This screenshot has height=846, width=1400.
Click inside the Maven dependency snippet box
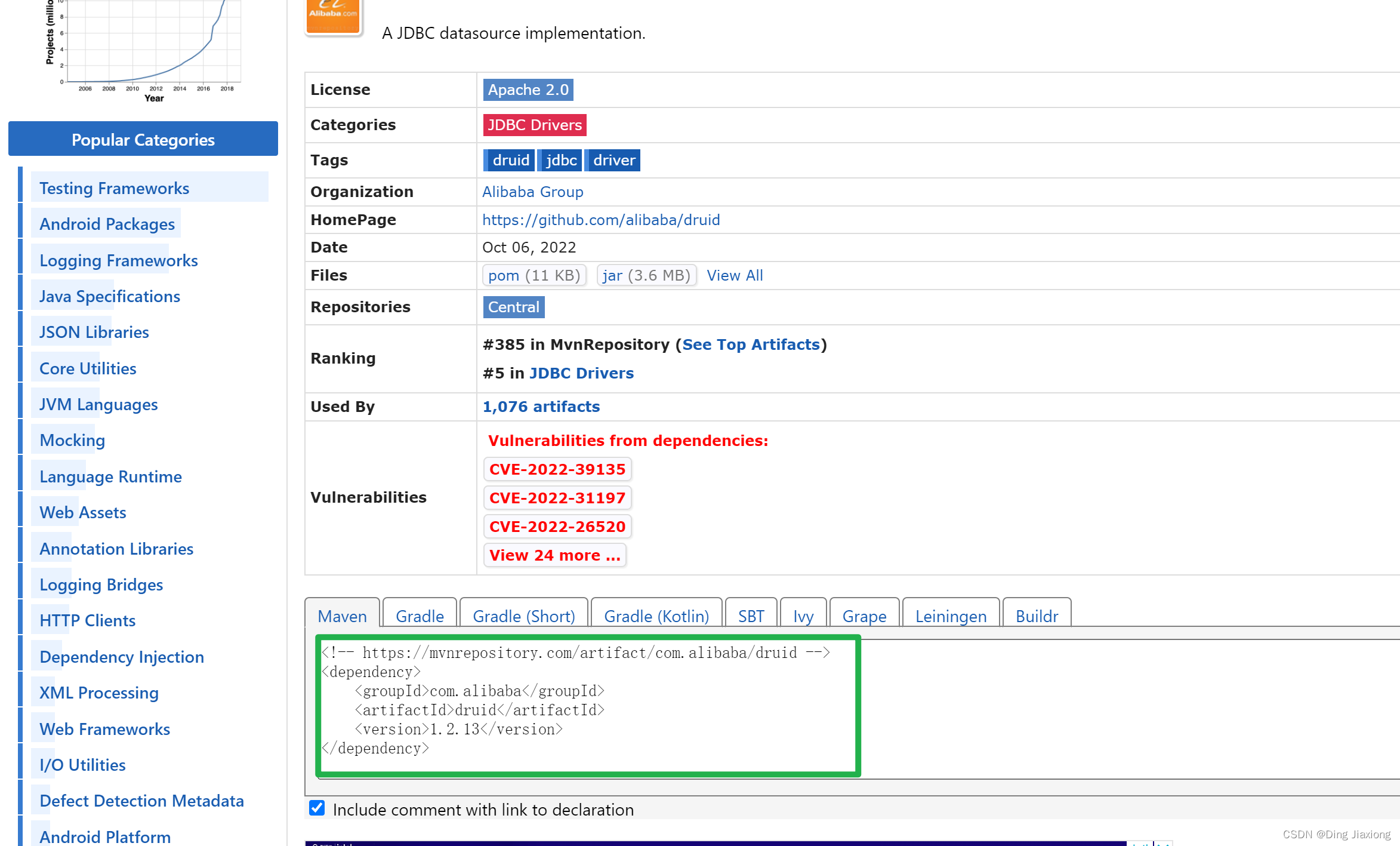(x=588, y=706)
